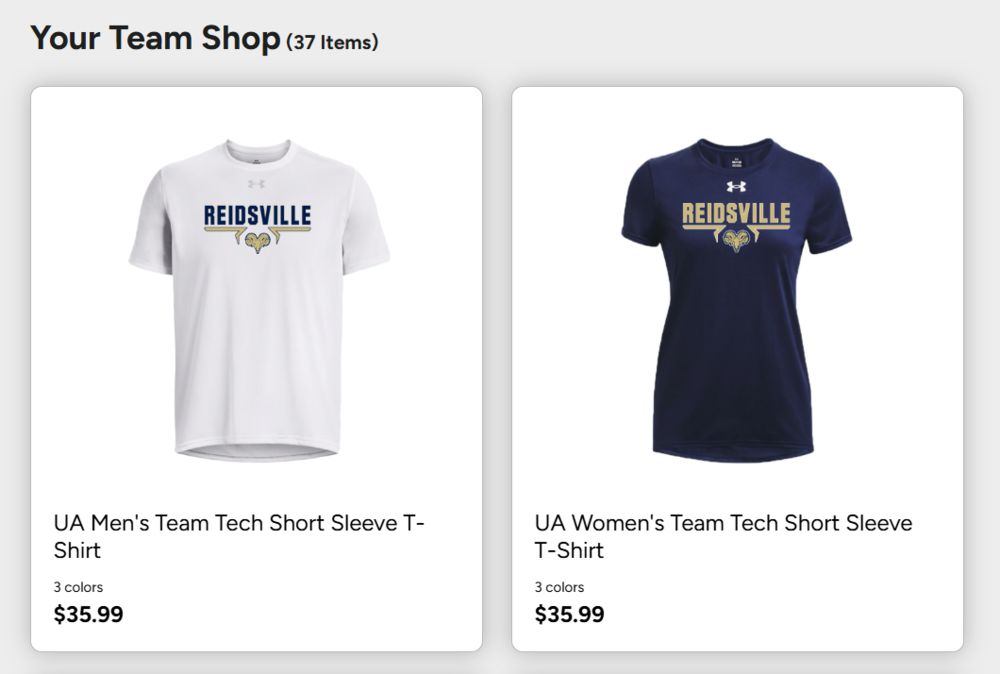Click the "(37 Items)" count label
This screenshot has width=1000, height=674.
point(332,42)
